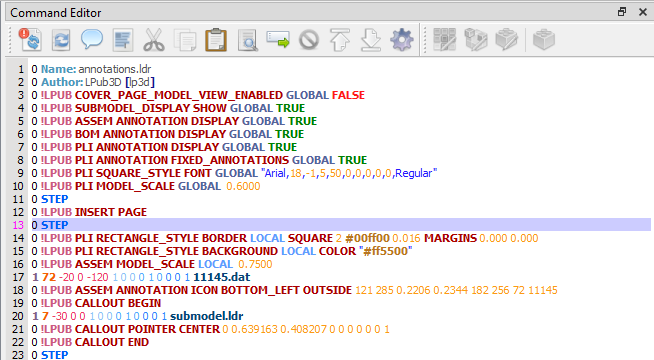The image size is (654, 360).
Task: Open Find with the magnifier page icon
Action: 247,40
